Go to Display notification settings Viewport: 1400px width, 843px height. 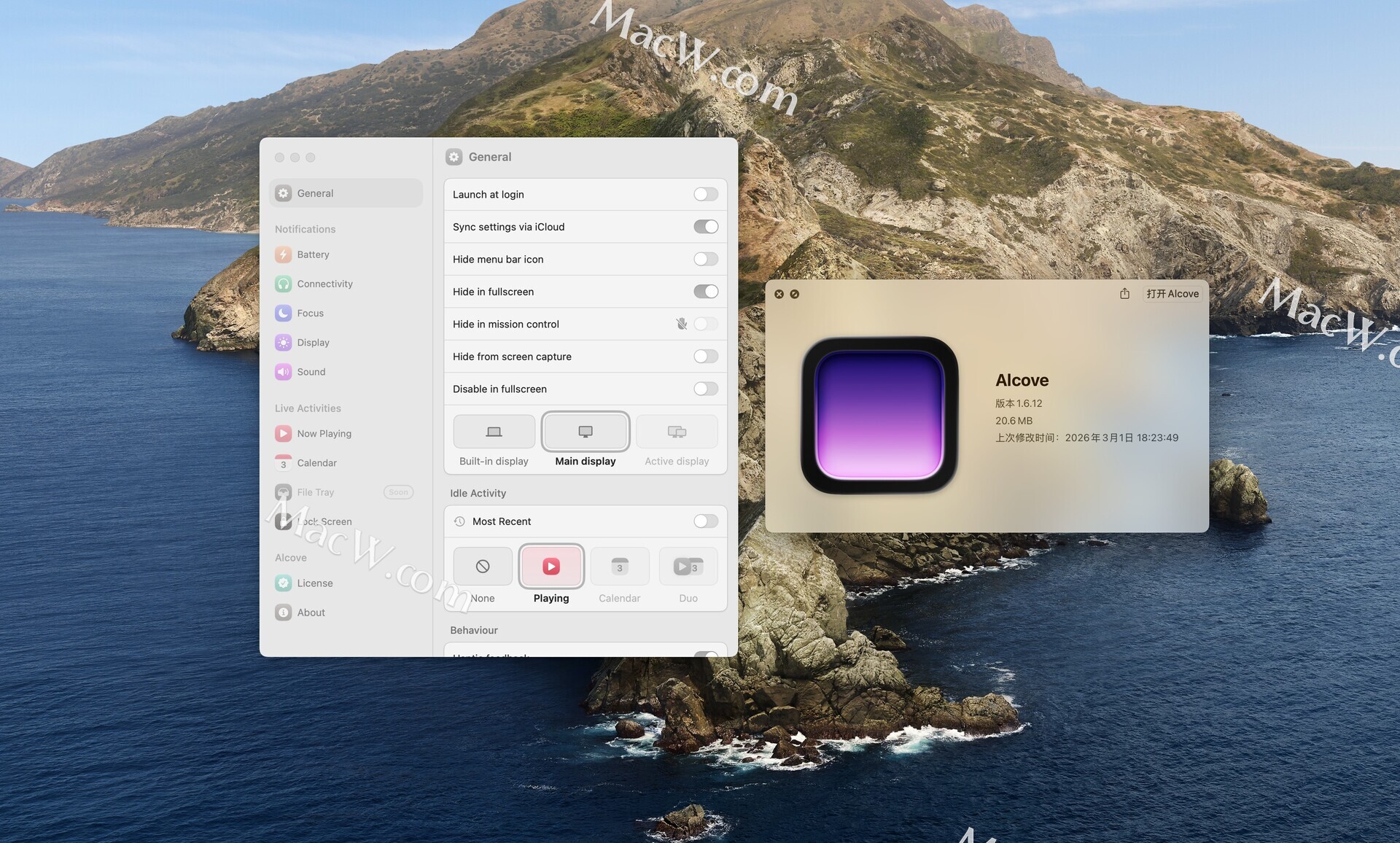tap(313, 343)
